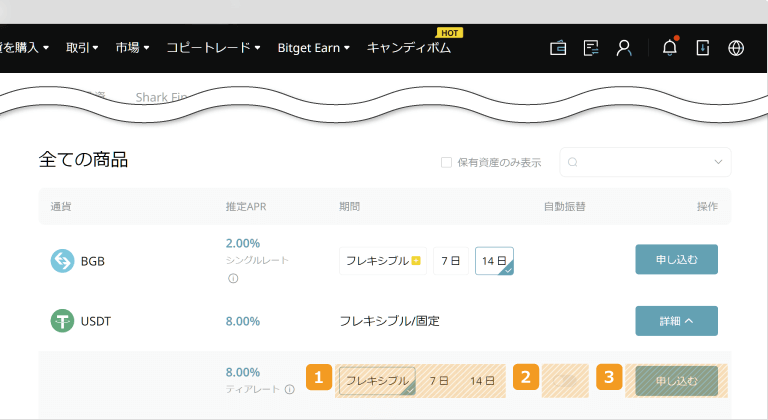The image size is (768, 420).
Task: Click the BGB coin logo
Action: [x=62, y=261]
